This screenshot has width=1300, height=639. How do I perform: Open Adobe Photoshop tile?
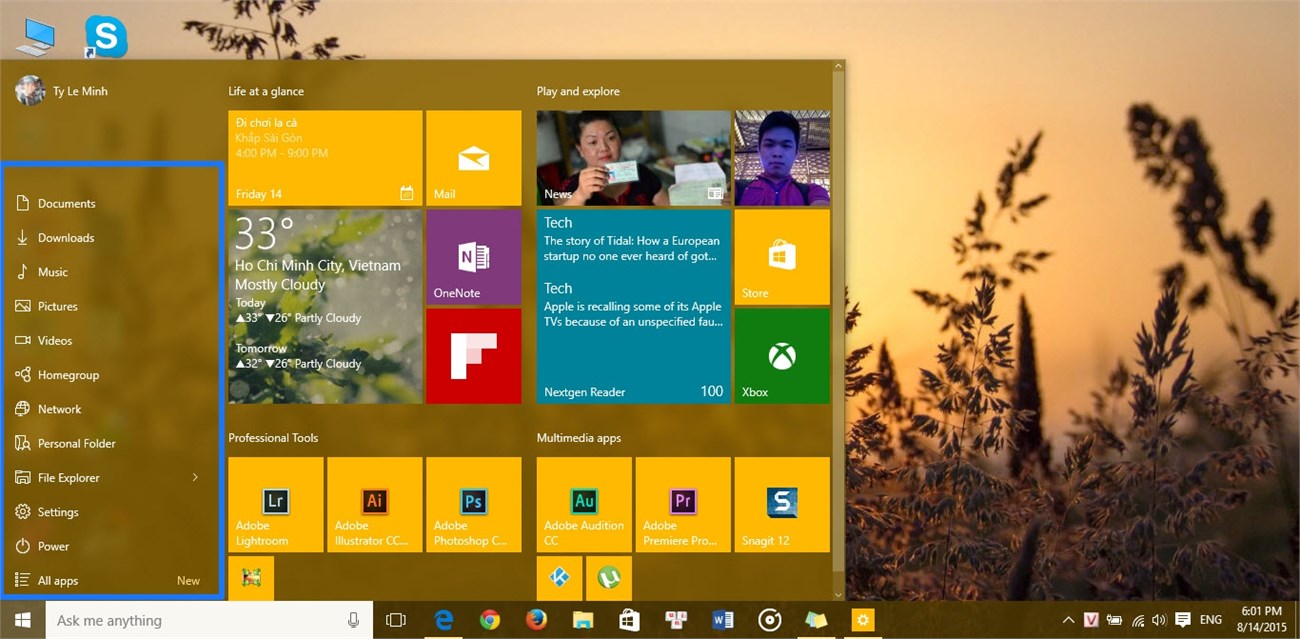tap(473, 505)
